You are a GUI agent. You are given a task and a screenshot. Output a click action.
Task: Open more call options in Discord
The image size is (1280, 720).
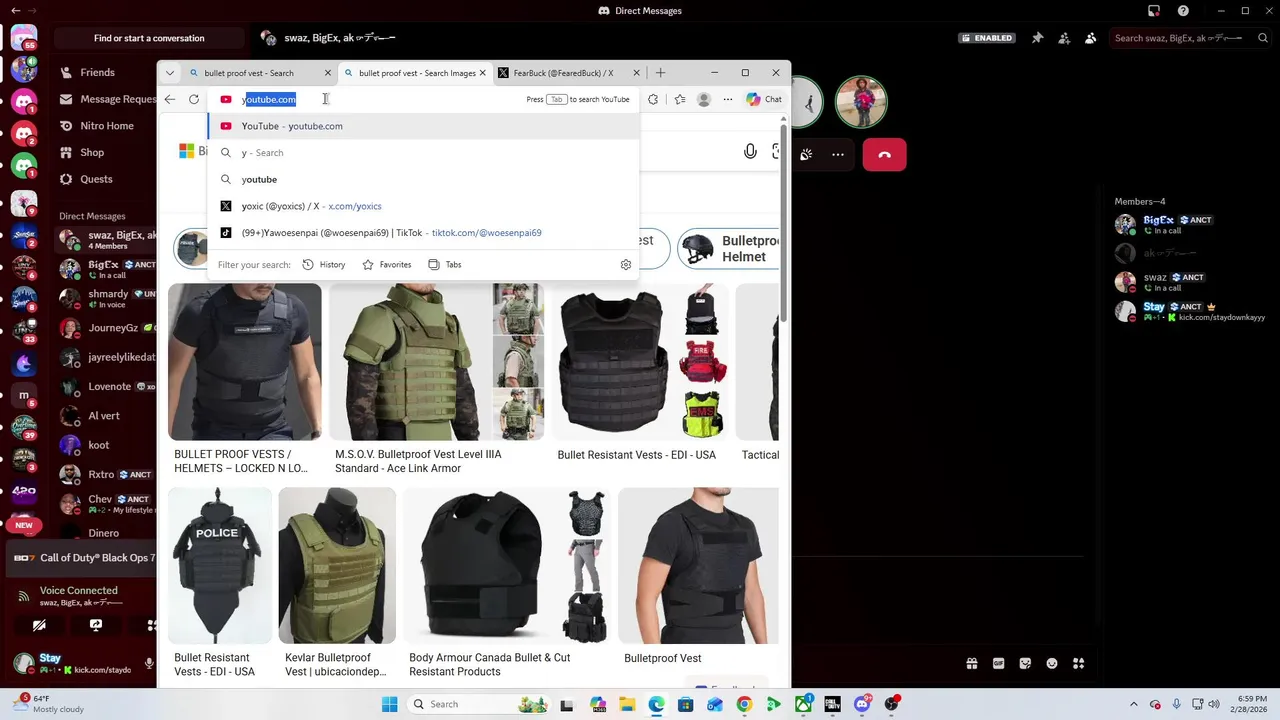[838, 155]
